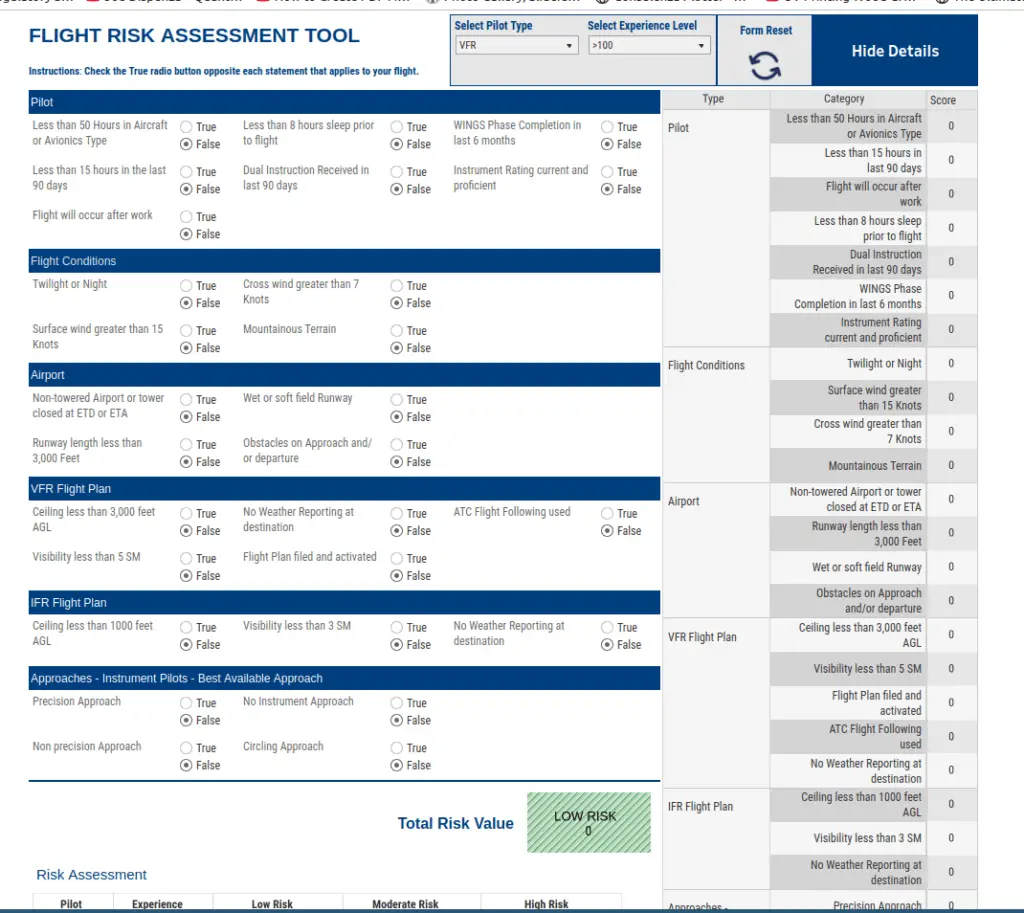1024x913 pixels.
Task: Select True for Circling Approach
Action: 397,749
